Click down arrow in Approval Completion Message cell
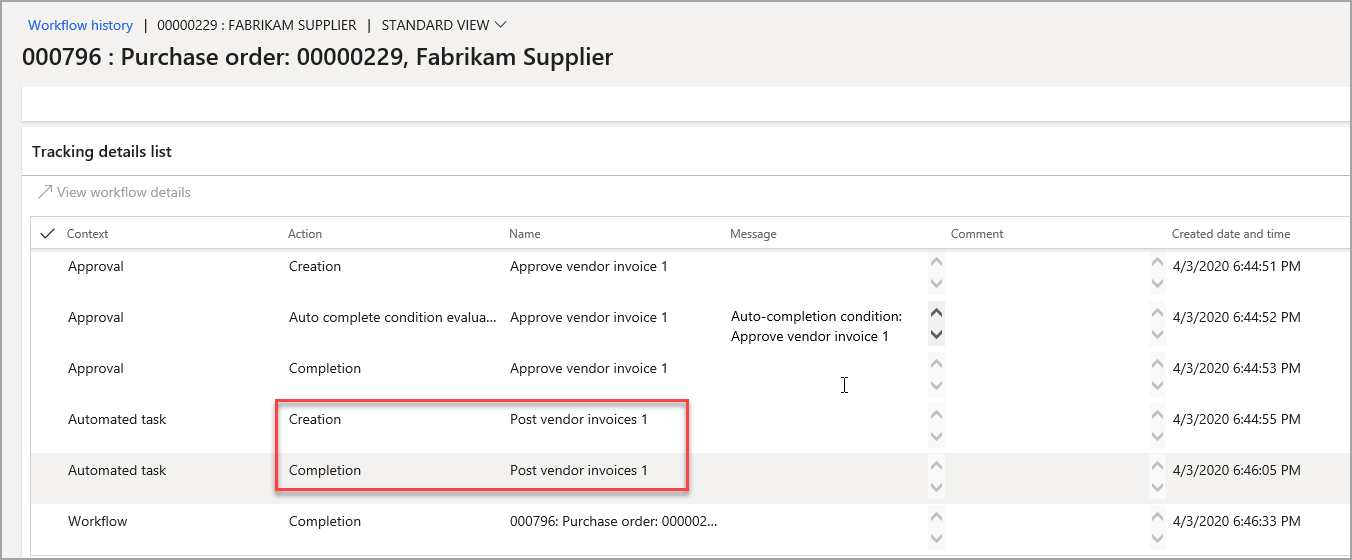Image resolution: width=1352 pixels, height=560 pixels. click(937, 385)
